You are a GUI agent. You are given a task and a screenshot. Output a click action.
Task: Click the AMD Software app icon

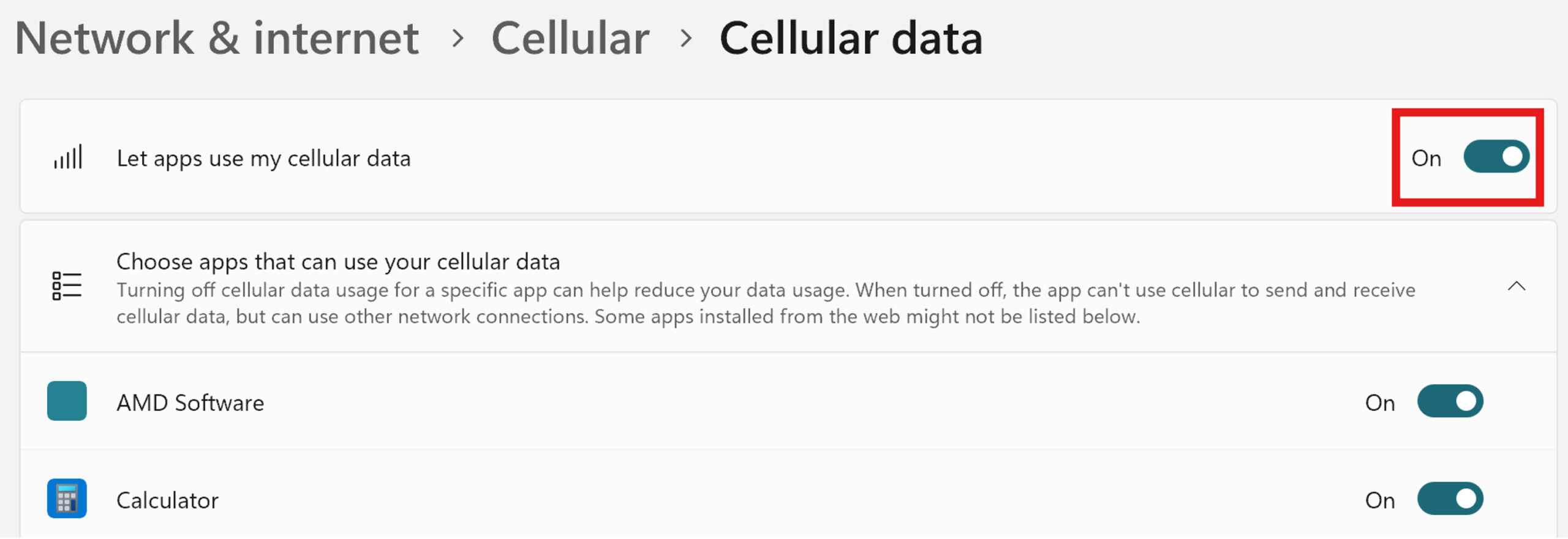tap(67, 401)
